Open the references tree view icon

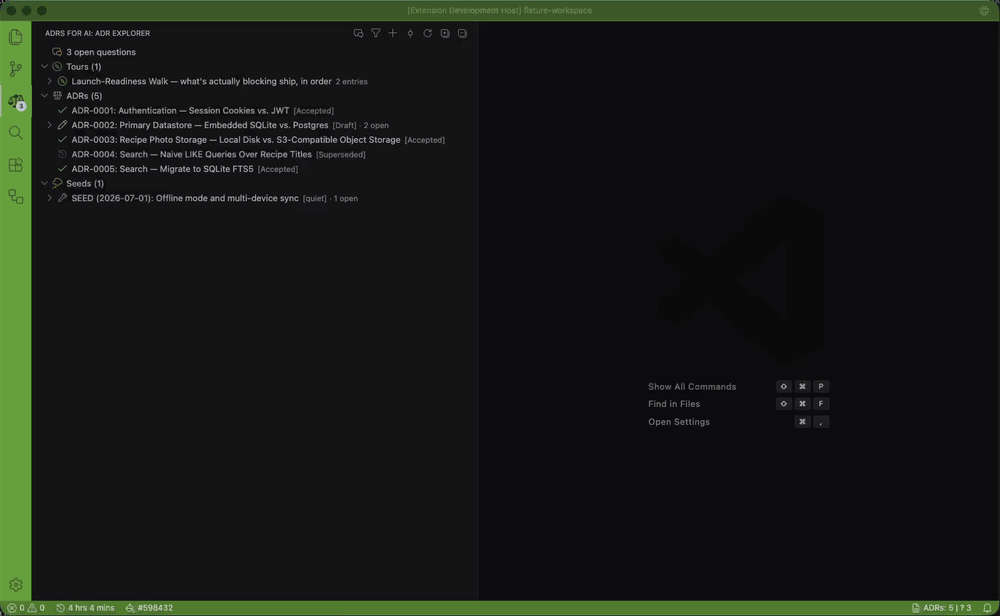15,196
